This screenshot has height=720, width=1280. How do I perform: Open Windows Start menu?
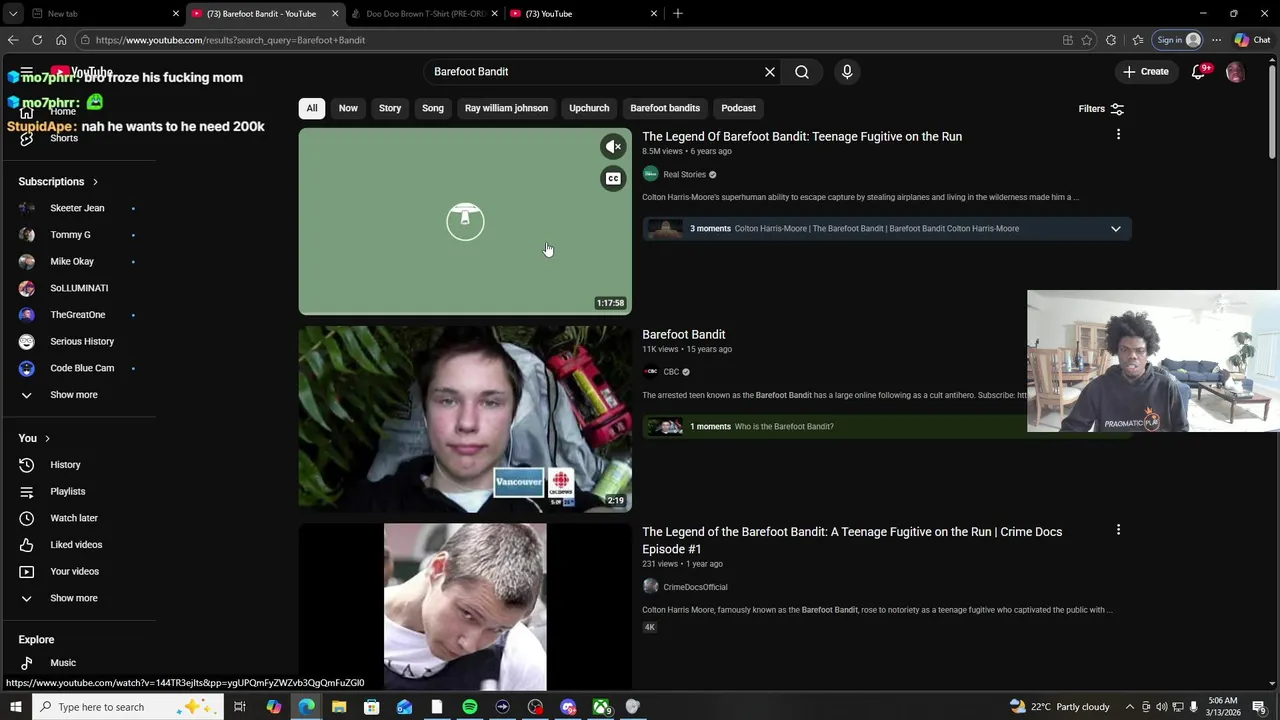point(15,707)
